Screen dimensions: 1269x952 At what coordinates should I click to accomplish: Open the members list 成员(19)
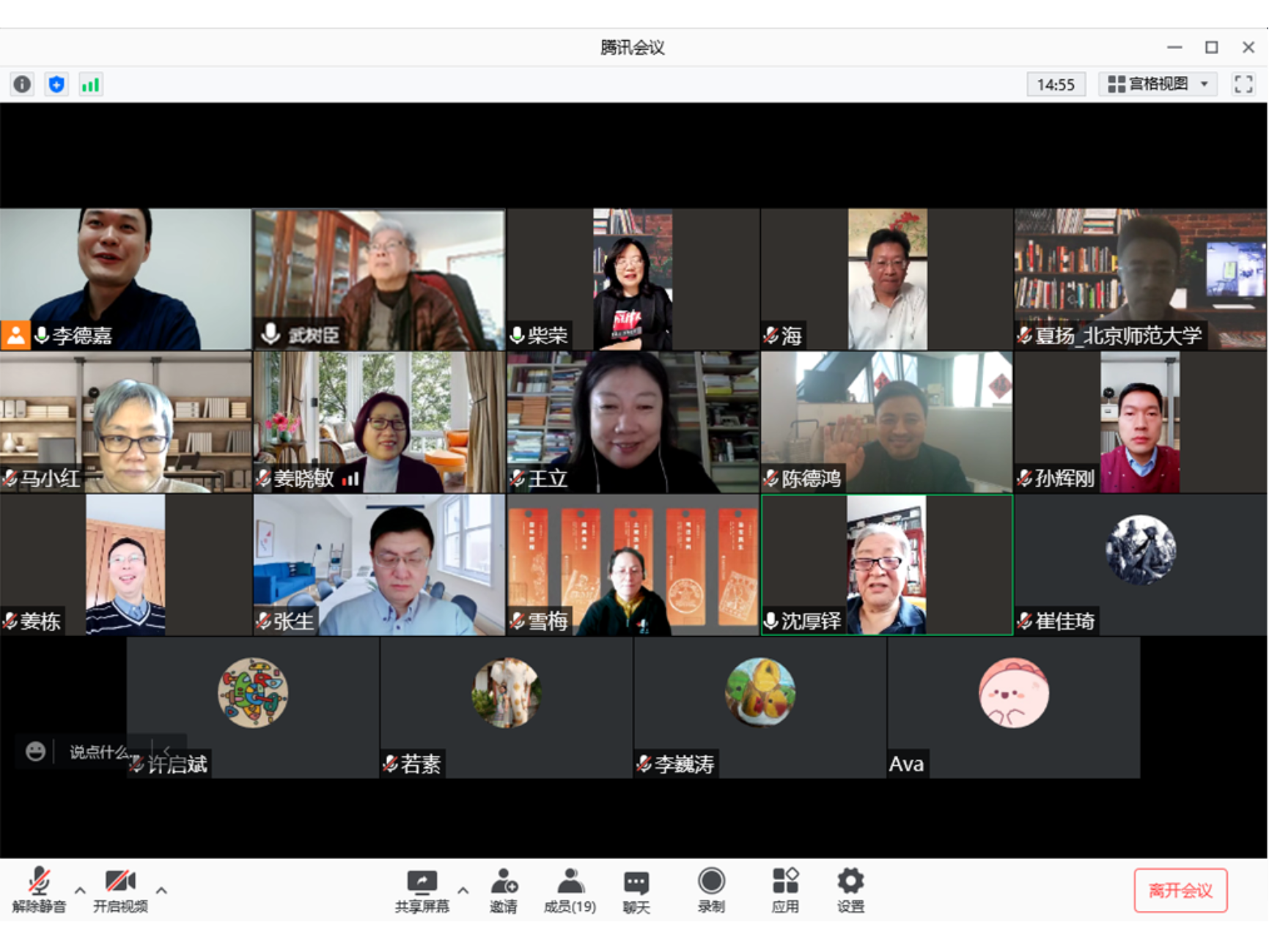pos(570,890)
